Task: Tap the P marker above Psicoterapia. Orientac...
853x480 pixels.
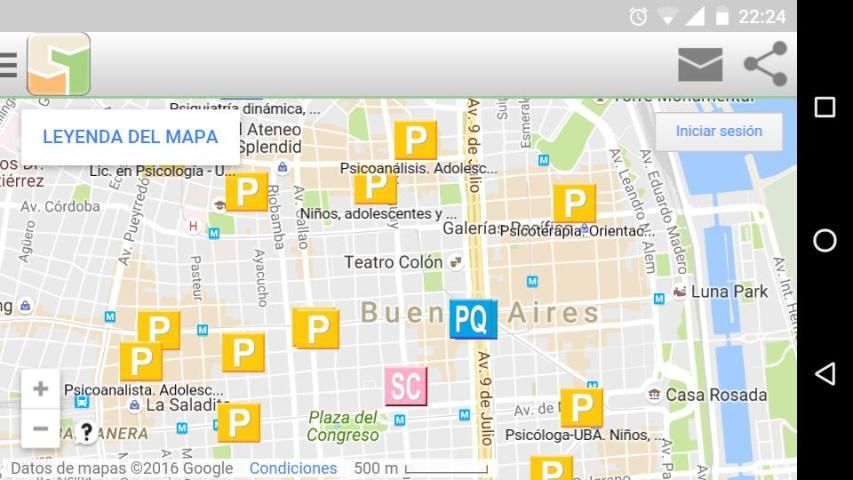Action: click(574, 203)
